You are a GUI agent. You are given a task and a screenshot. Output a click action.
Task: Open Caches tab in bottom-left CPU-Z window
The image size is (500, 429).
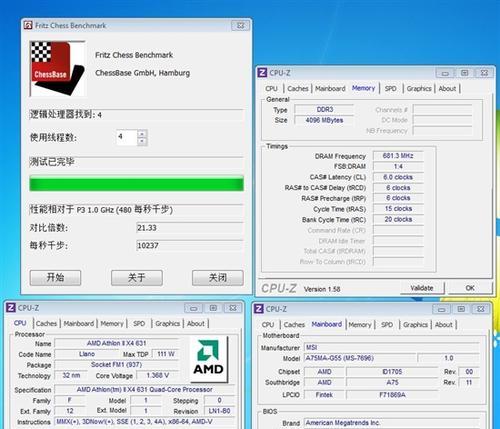46,323
